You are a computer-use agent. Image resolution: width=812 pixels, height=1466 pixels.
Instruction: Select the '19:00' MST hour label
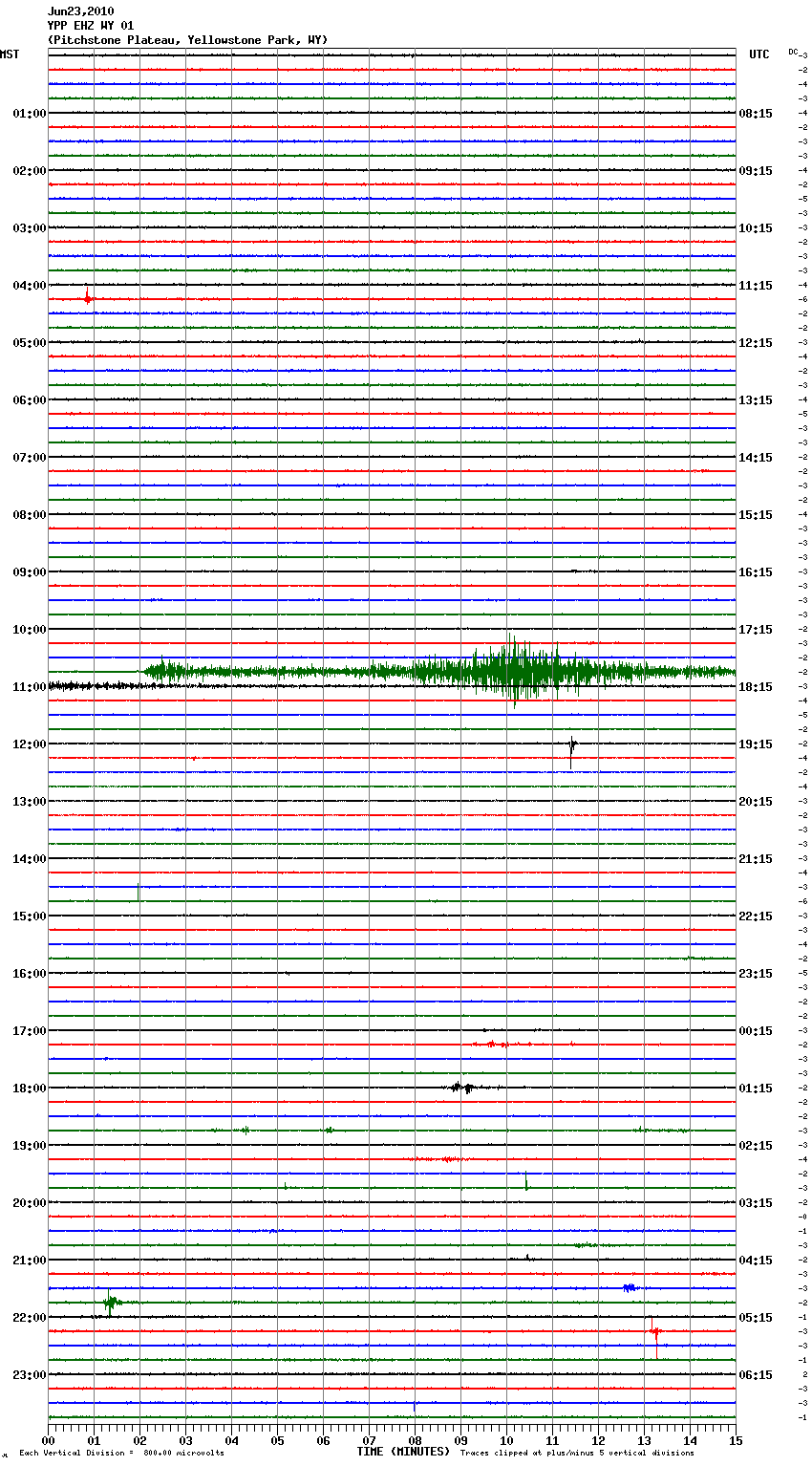pyautogui.click(x=30, y=1146)
